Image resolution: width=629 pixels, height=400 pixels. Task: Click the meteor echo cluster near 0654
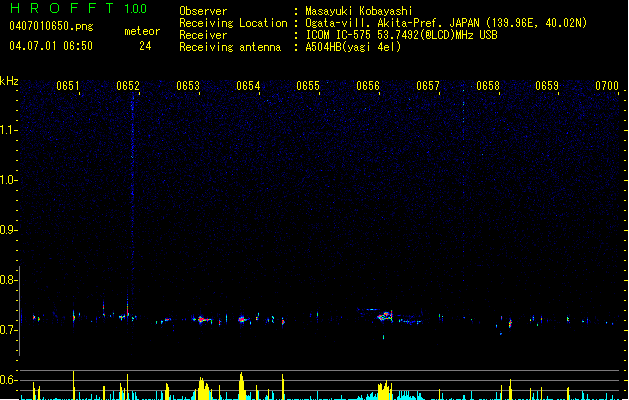pyautogui.click(x=242, y=320)
